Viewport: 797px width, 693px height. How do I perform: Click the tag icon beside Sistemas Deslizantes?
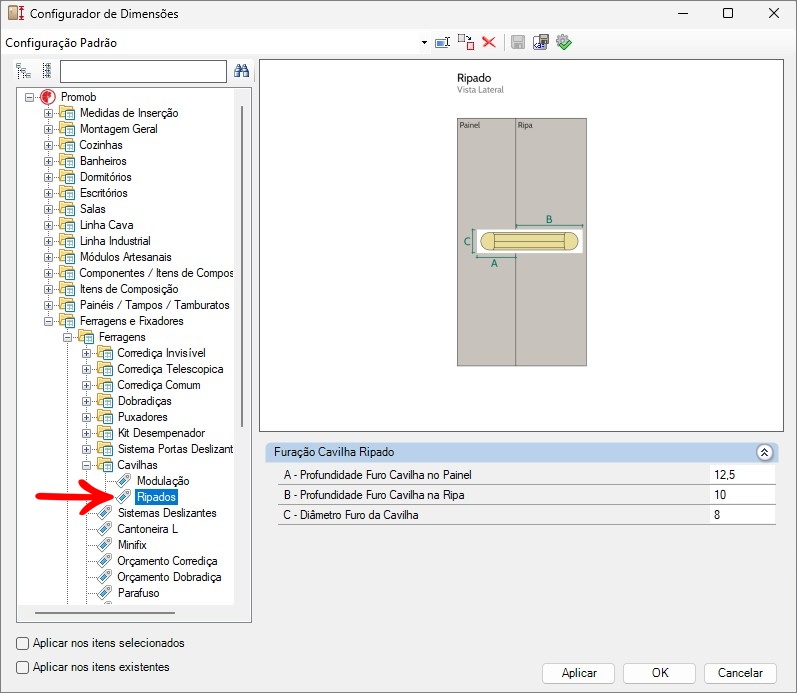(x=105, y=513)
